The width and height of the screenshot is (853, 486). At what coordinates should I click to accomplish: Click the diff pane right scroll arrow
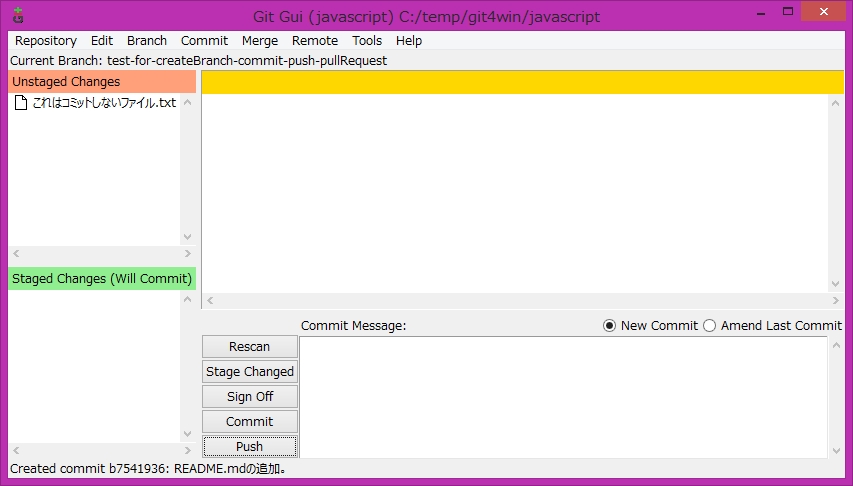pyautogui.click(x=836, y=300)
